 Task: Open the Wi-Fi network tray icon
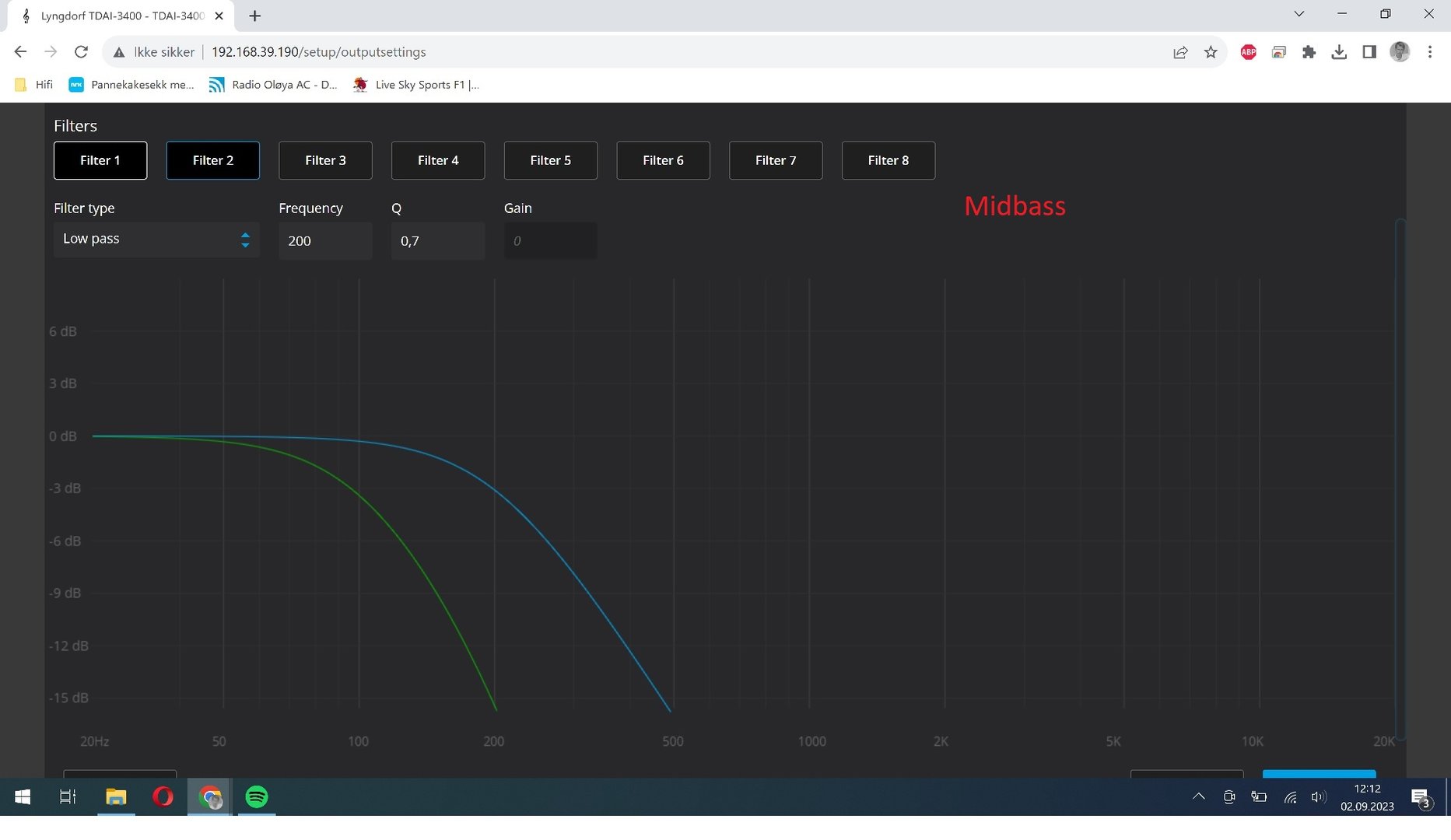[x=1290, y=796]
